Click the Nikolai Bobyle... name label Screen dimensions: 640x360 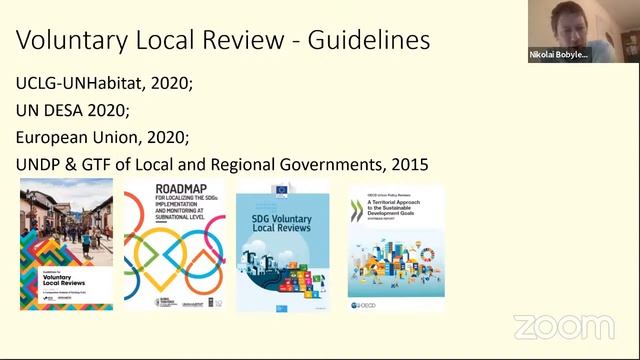tap(559, 54)
